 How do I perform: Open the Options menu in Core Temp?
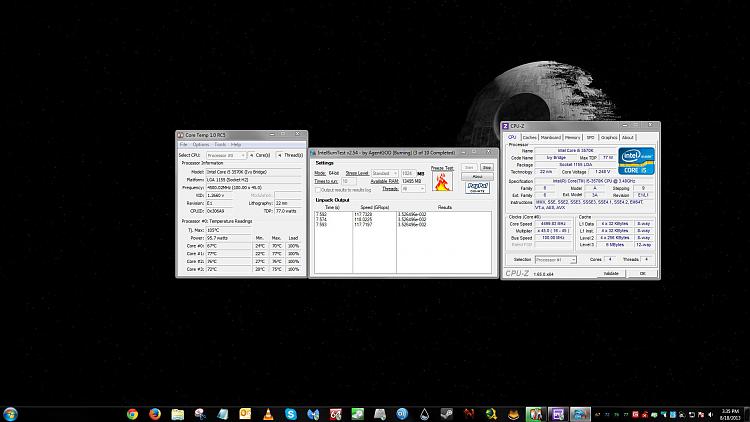pyautogui.click(x=200, y=144)
